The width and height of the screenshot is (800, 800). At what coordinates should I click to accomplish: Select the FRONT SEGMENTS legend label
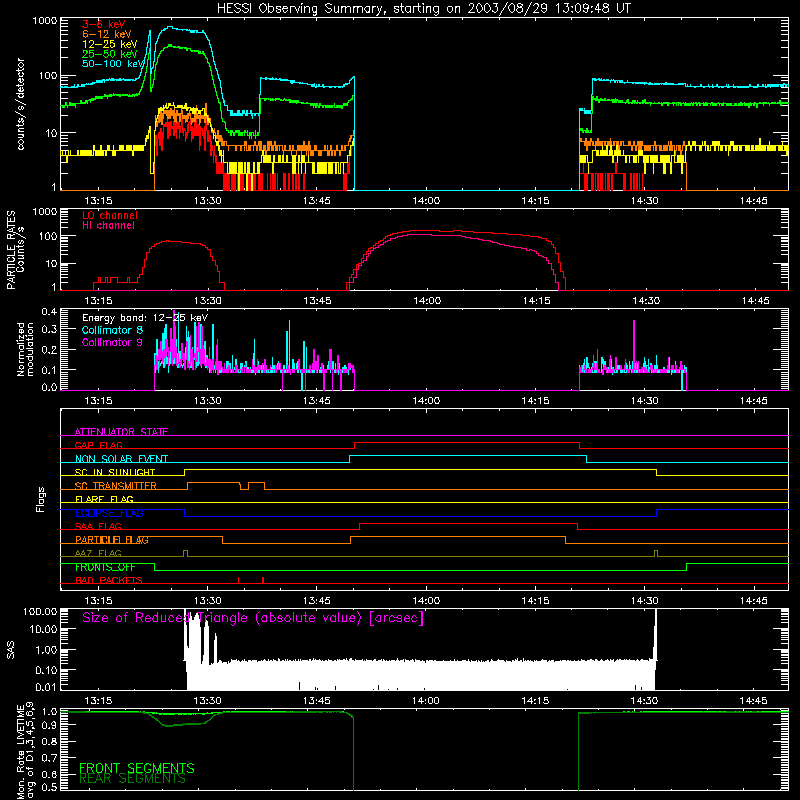click(x=137, y=768)
